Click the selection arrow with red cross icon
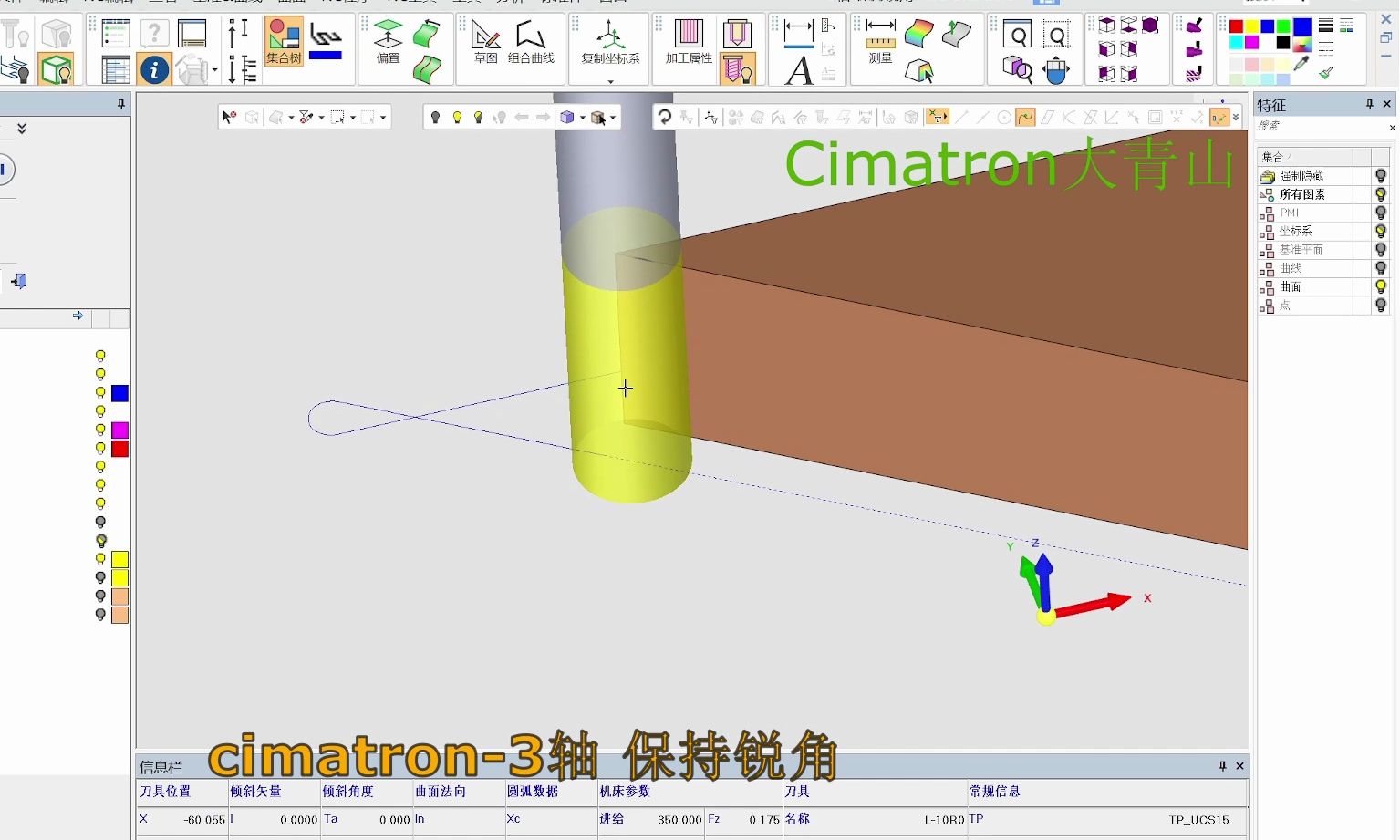The image size is (1400, 840). (230, 117)
